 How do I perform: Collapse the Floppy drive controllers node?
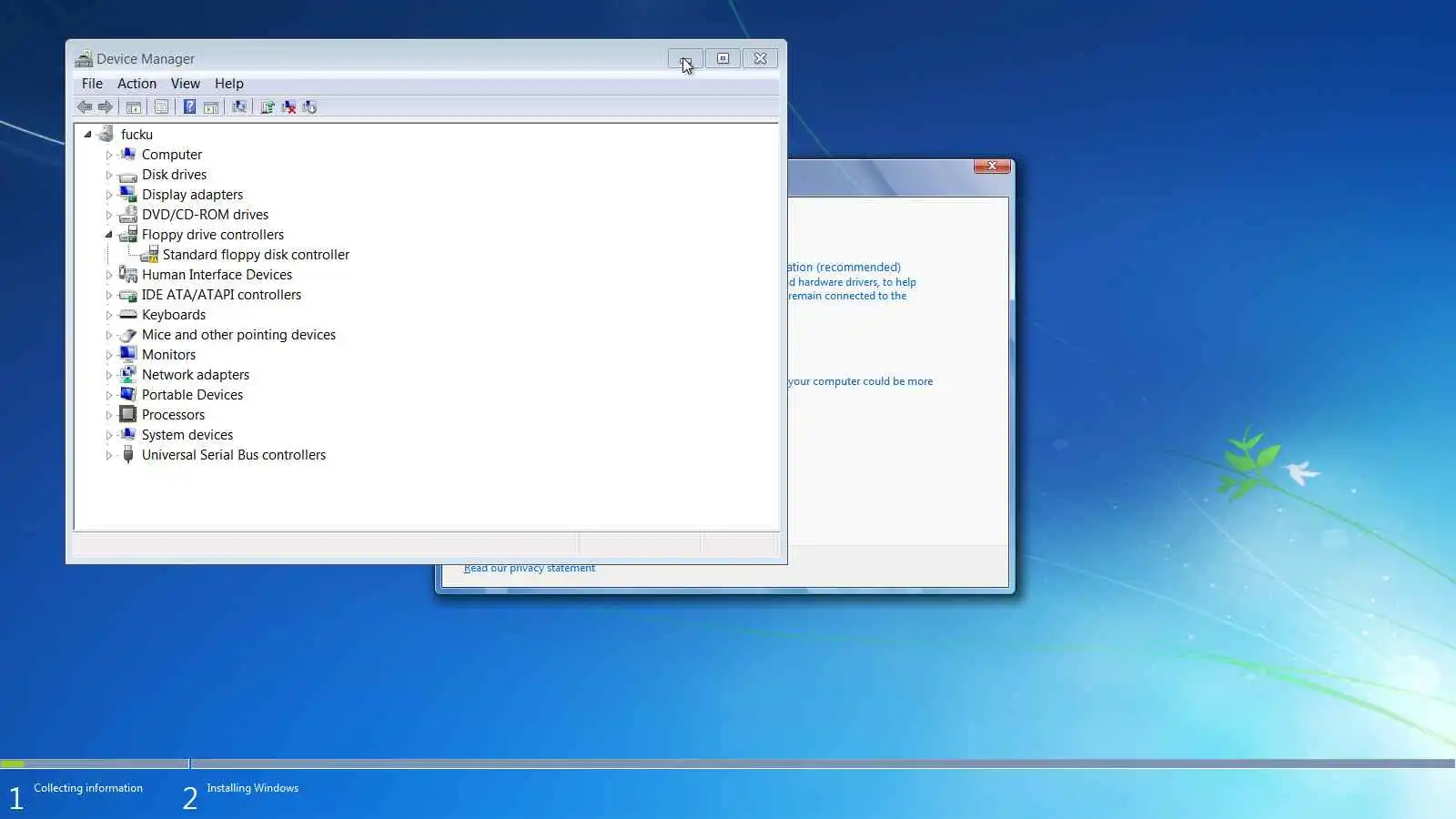tap(109, 235)
